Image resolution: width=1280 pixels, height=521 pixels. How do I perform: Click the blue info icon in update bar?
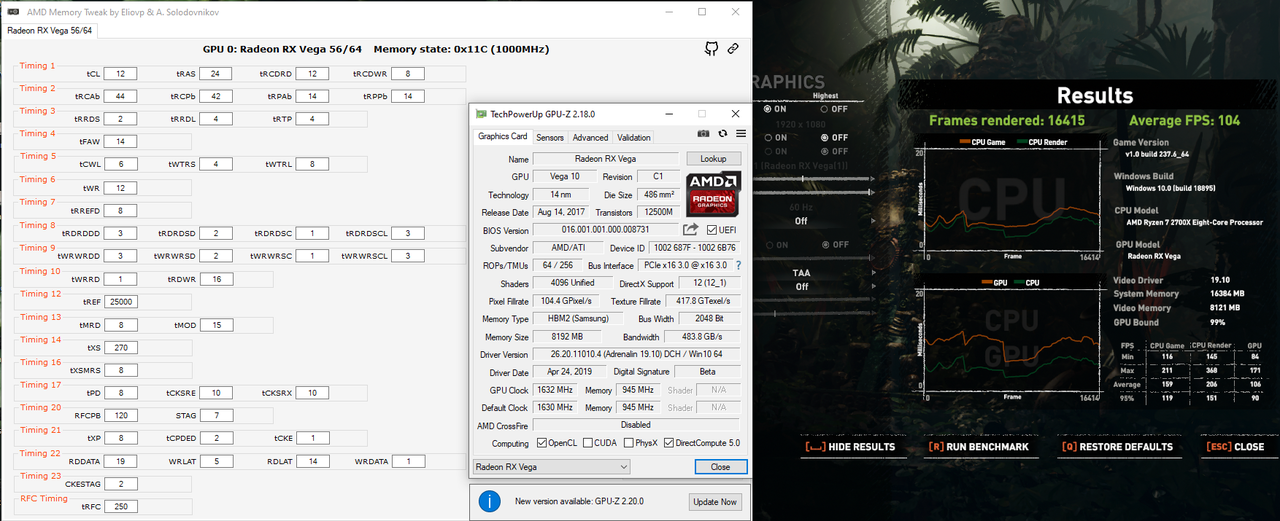pos(489,501)
